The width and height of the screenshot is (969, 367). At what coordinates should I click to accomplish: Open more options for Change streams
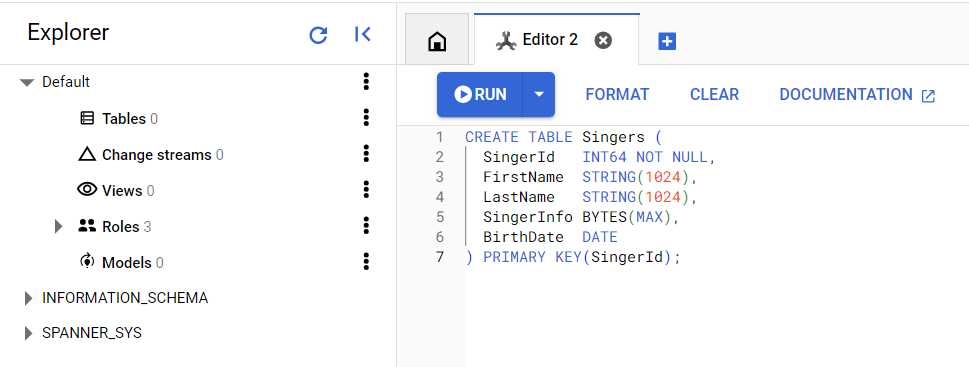(x=366, y=153)
